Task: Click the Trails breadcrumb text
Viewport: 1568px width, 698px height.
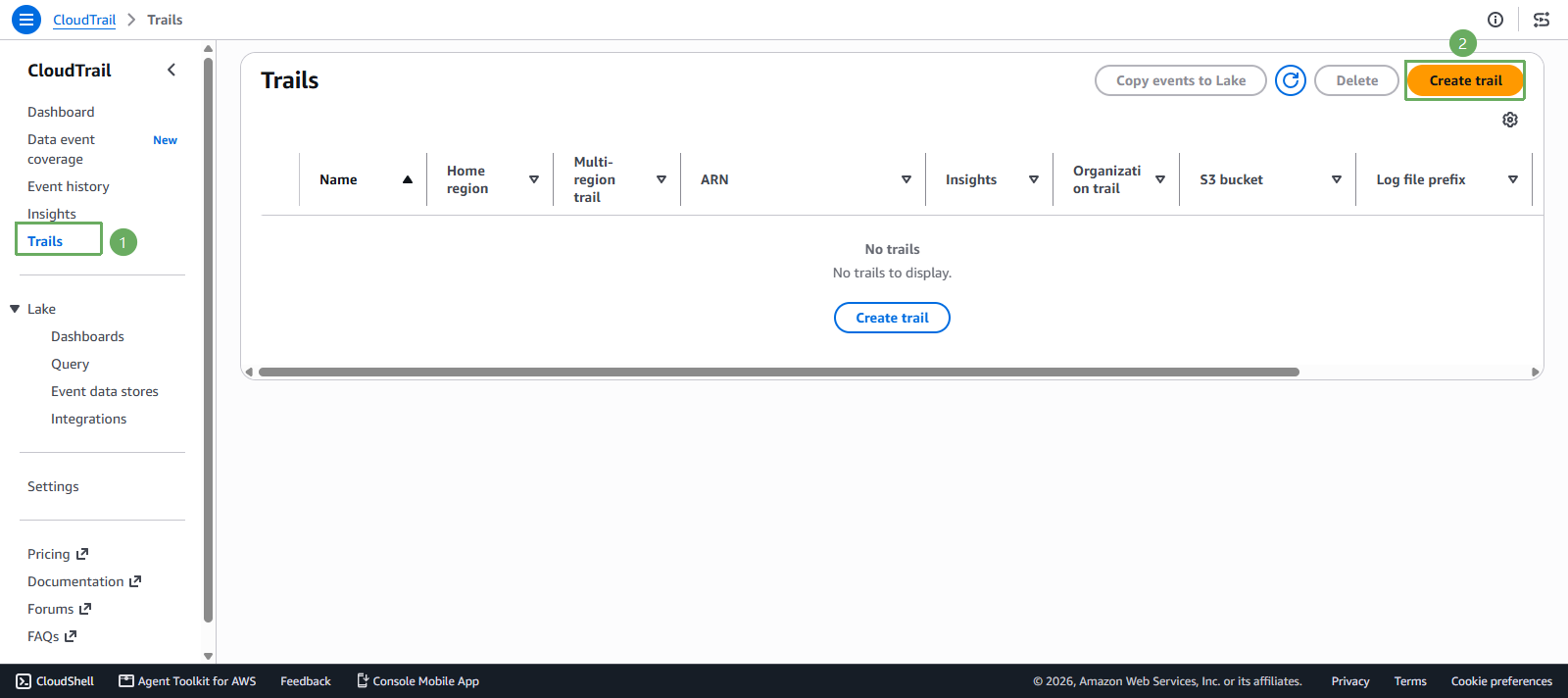Action: coord(165,20)
